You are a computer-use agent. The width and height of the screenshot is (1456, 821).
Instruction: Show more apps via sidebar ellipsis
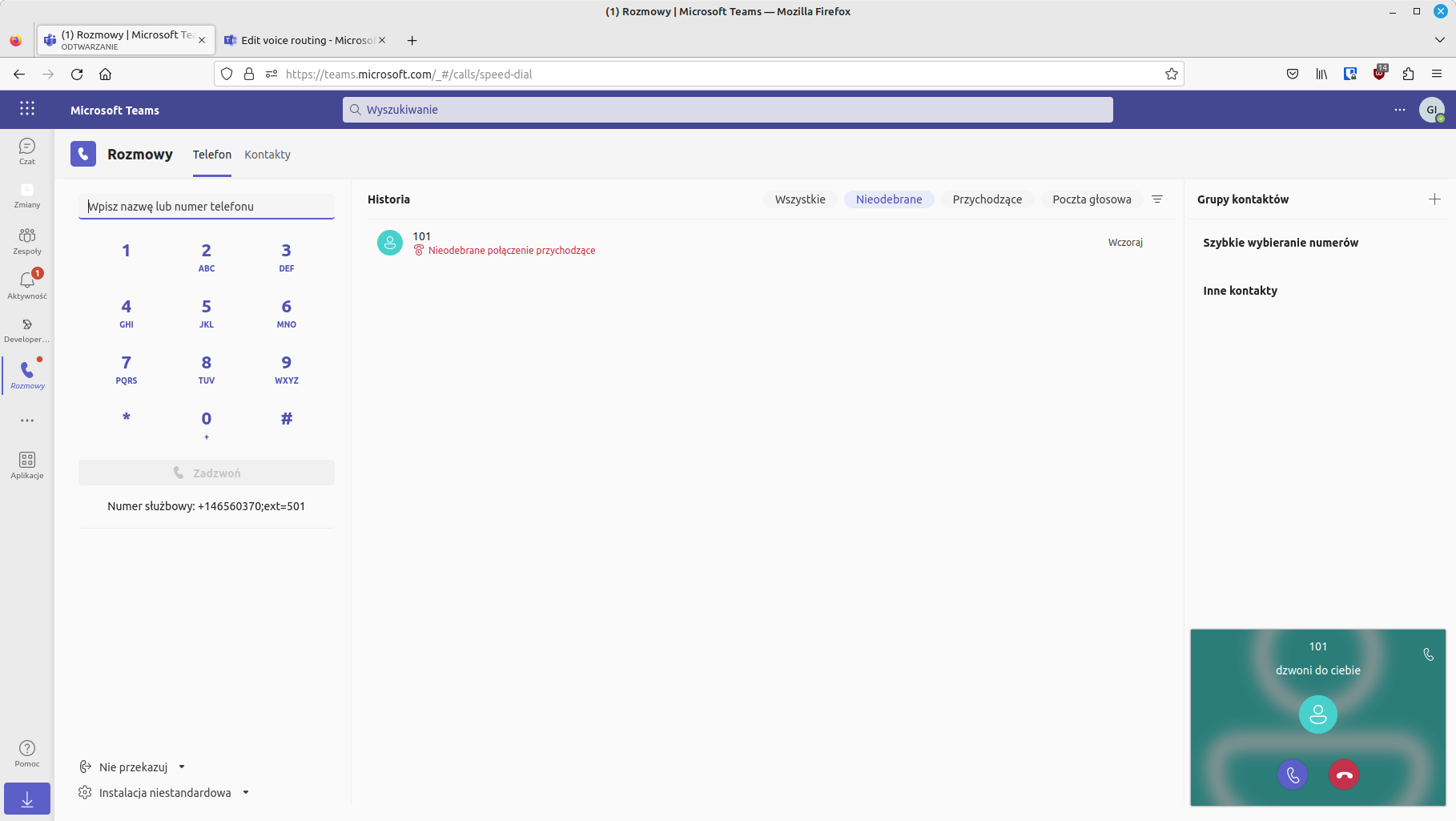tap(27, 421)
